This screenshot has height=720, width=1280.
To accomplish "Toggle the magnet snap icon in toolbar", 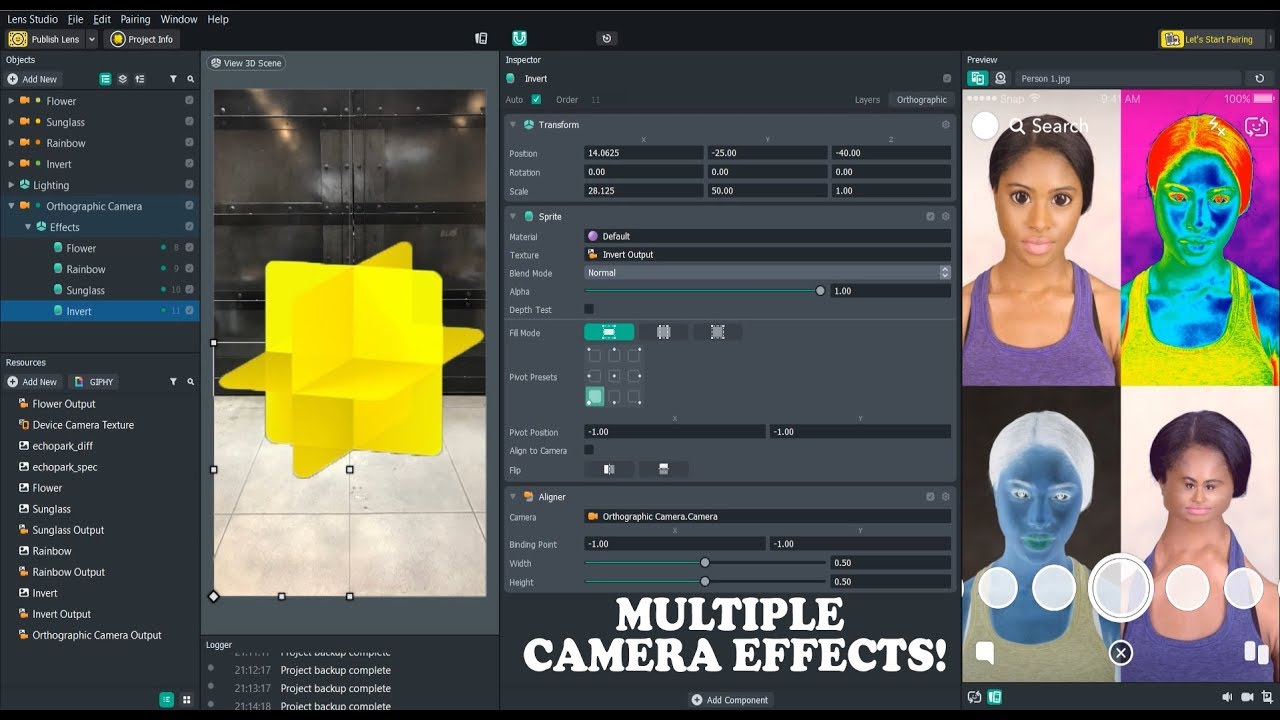I will (519, 38).
